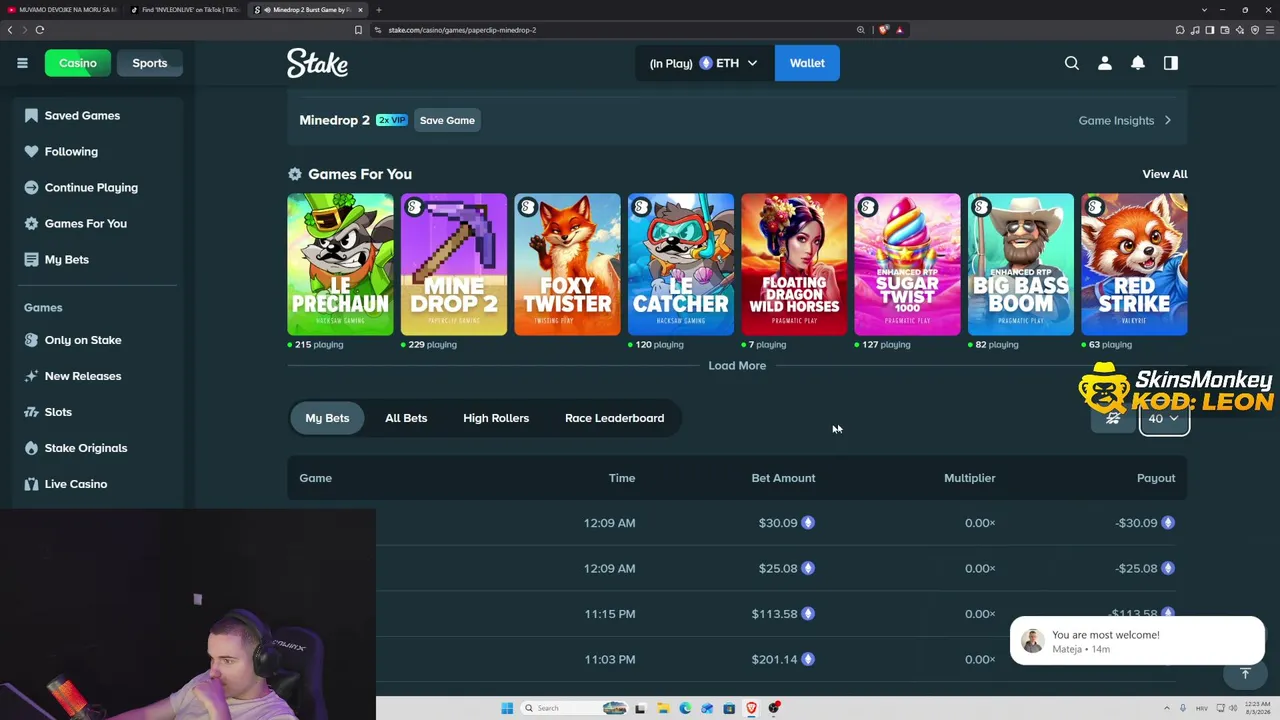Select the All Bets tab
Viewport: 1280px width, 720px height.
tap(406, 418)
